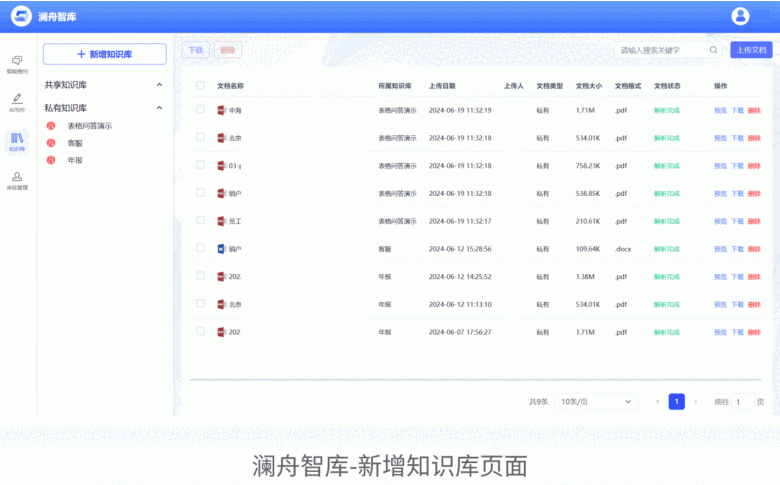Open the 10条/页 page size dropdown
The image size is (780, 485).
coord(596,401)
